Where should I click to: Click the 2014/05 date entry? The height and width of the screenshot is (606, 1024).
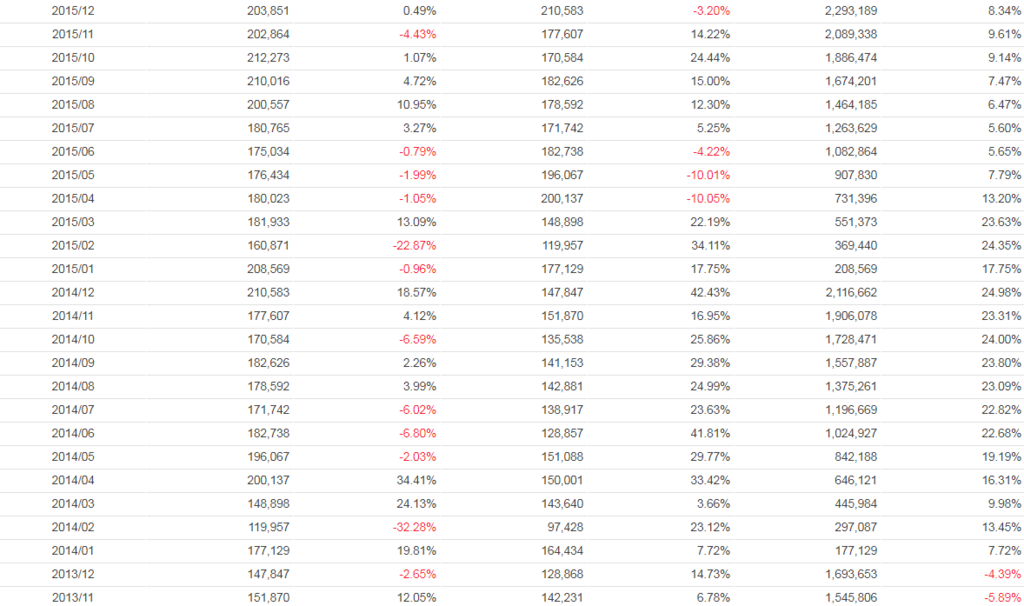click(72, 457)
